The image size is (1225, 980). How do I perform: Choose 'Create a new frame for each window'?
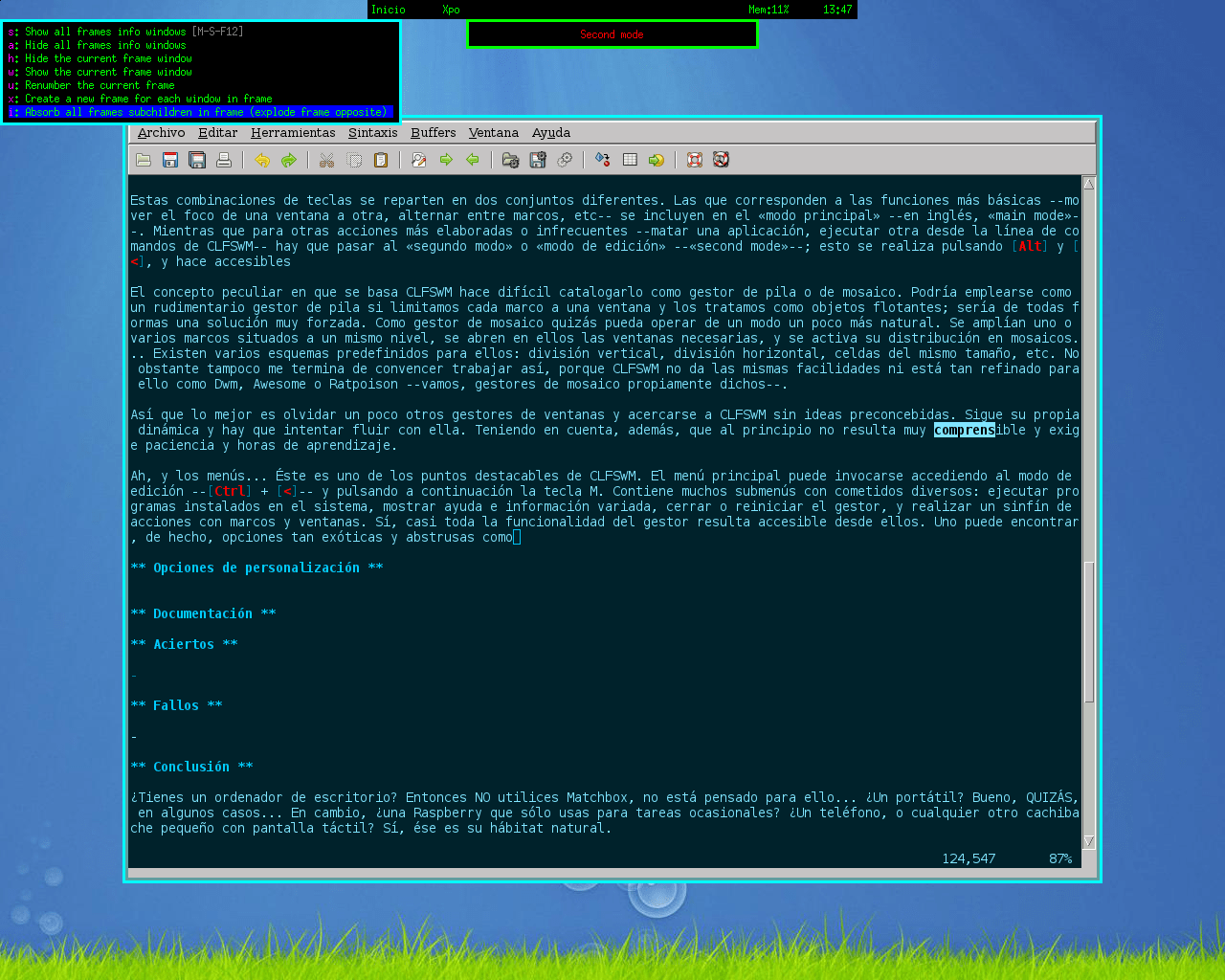click(201, 99)
